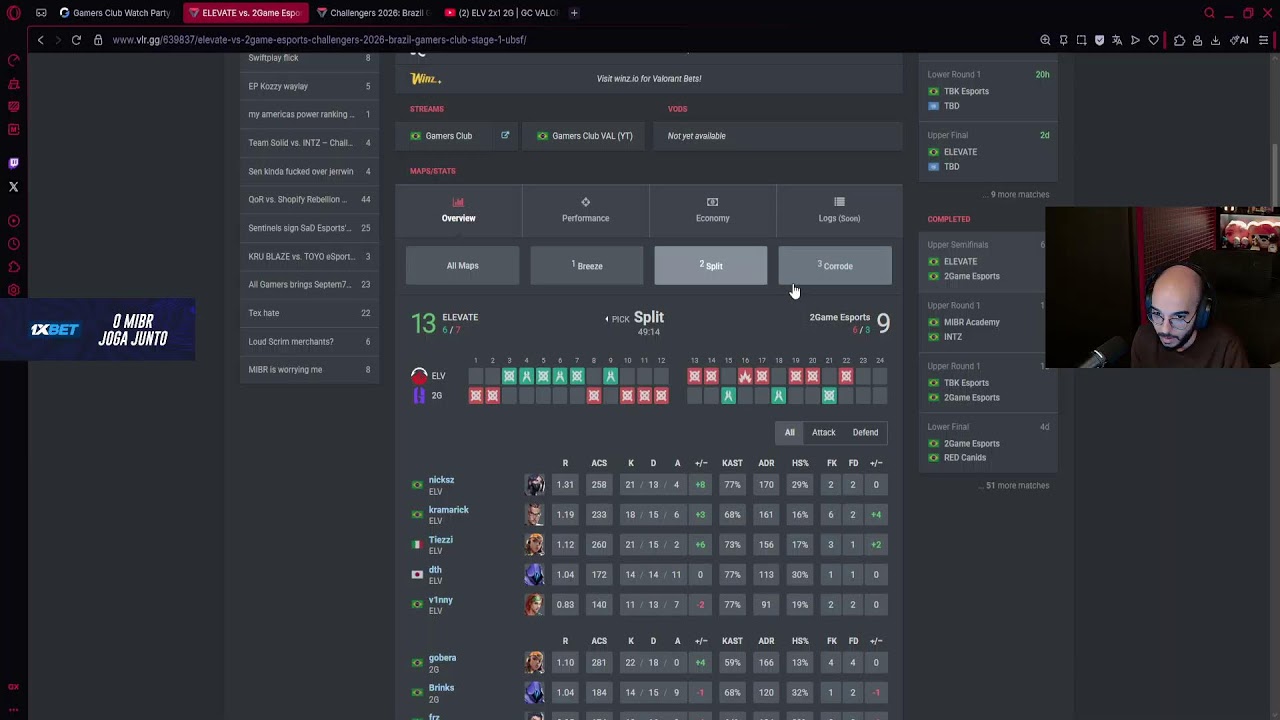Select map 3 Corrode
Screen dimensions: 1280x720
click(835, 266)
